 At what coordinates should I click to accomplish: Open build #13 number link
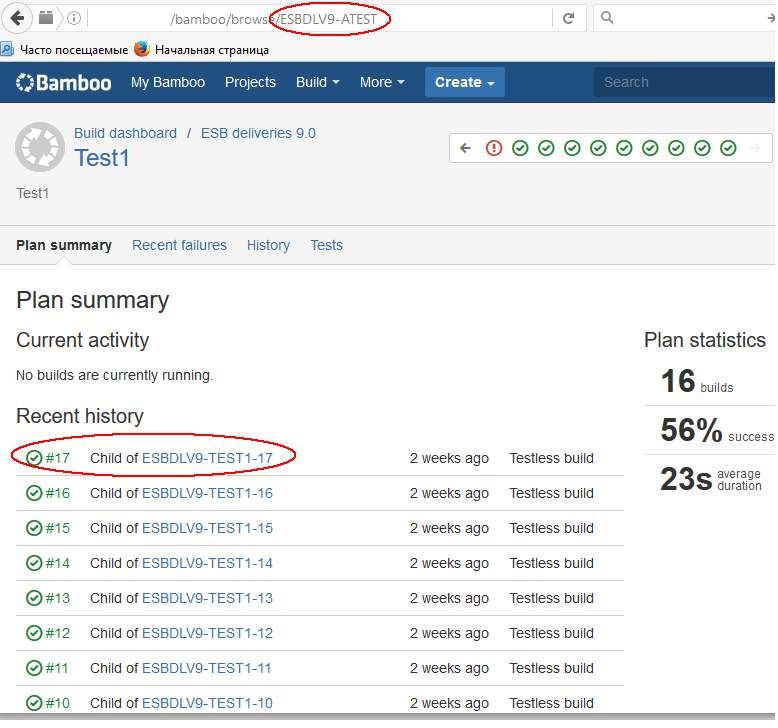point(58,598)
